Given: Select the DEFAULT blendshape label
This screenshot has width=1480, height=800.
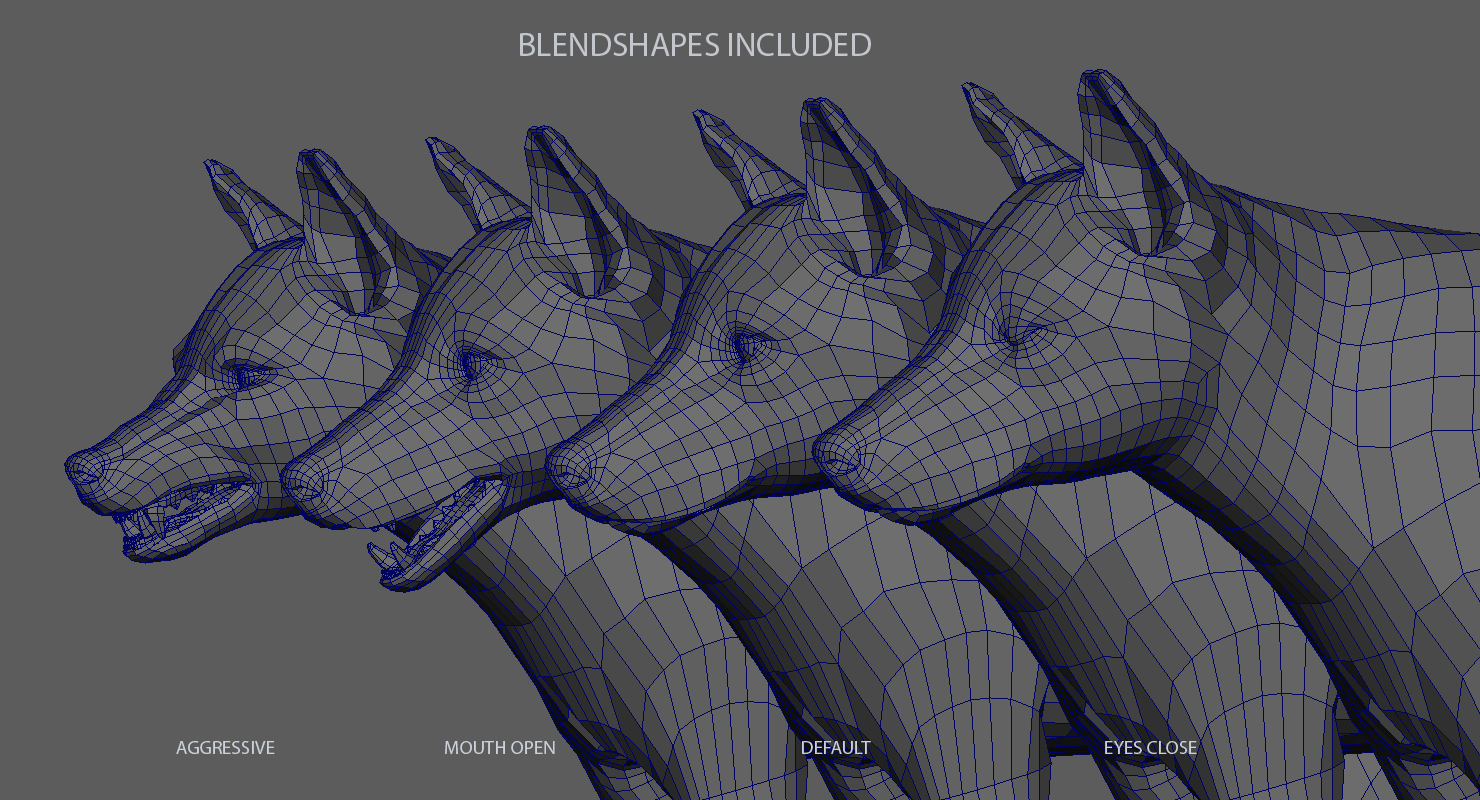Looking at the screenshot, I should (x=836, y=746).
